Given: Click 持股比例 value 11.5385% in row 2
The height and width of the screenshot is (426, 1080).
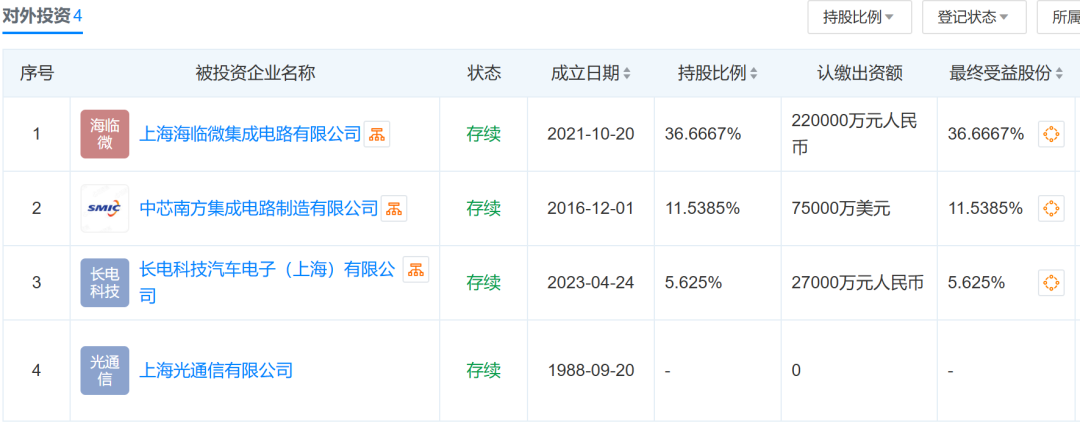Looking at the screenshot, I should click(x=702, y=208).
